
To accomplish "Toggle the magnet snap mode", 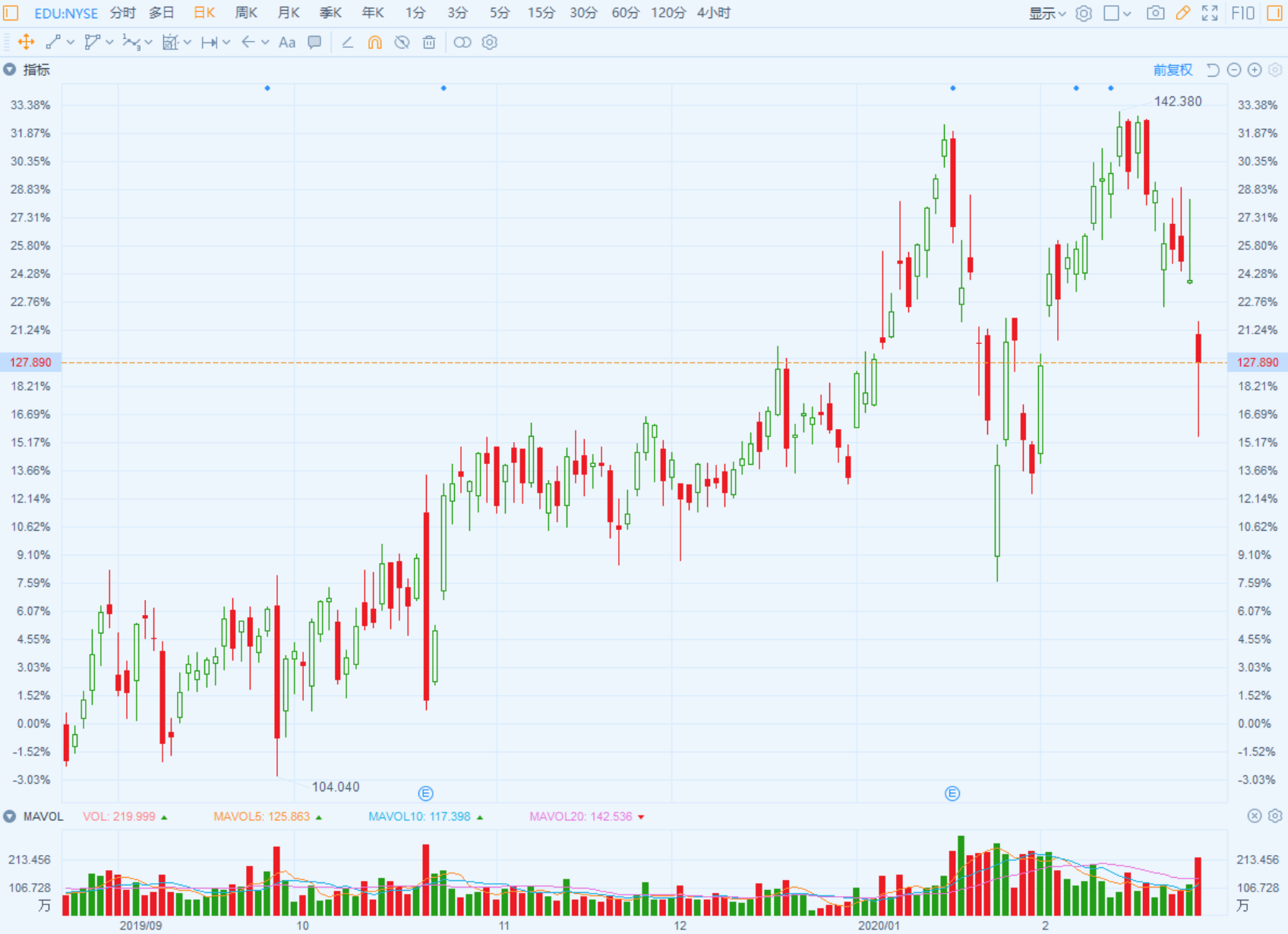I will pyautogui.click(x=374, y=43).
